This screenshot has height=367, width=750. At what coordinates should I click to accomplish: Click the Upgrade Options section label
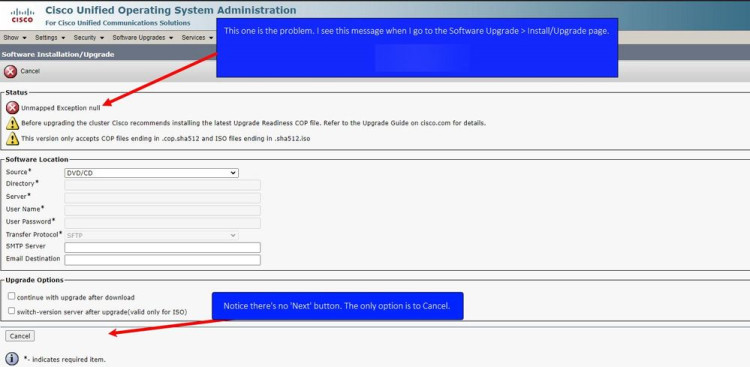pyautogui.click(x=34, y=280)
